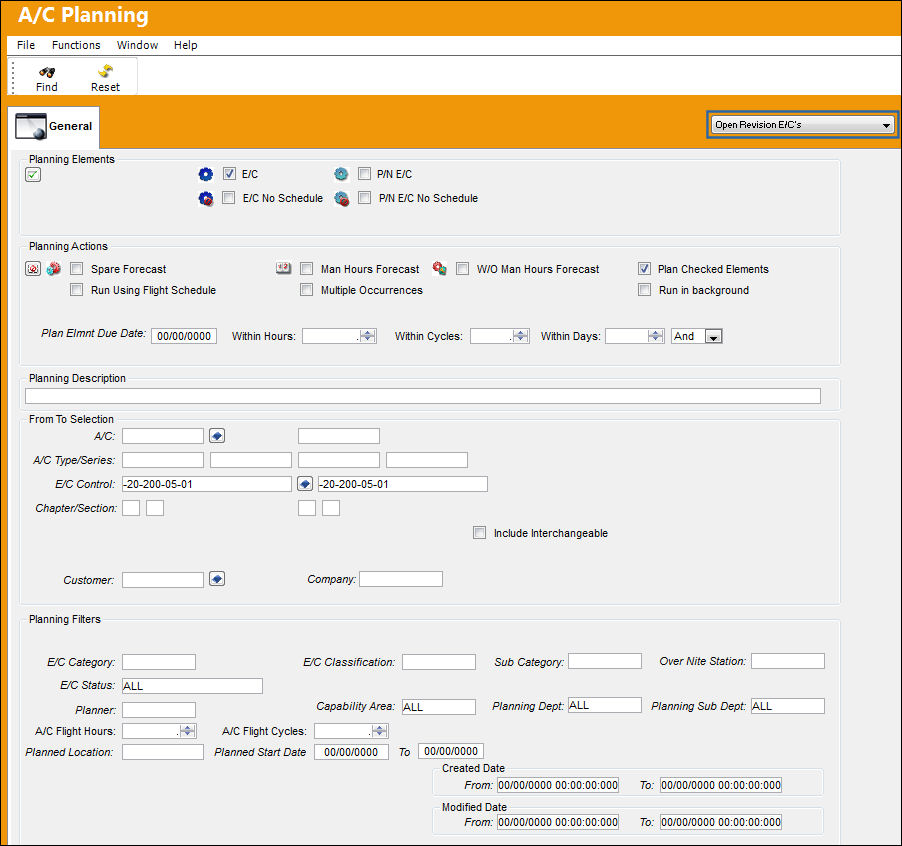902x846 pixels.
Task: Click the icon beside W/O Man Hours Forecast
Action: (439, 268)
